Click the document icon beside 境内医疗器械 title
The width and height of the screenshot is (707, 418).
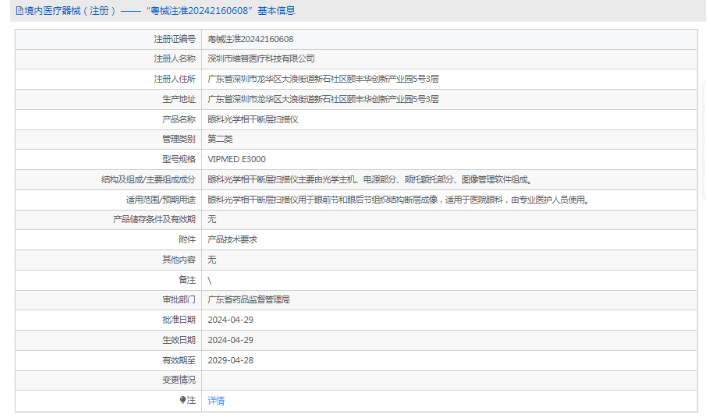[x=19, y=11]
